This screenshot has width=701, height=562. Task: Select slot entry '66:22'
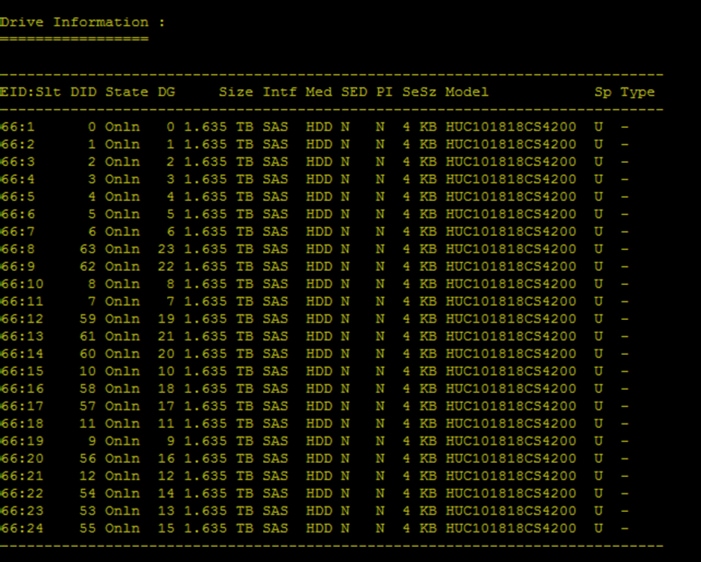point(21,493)
